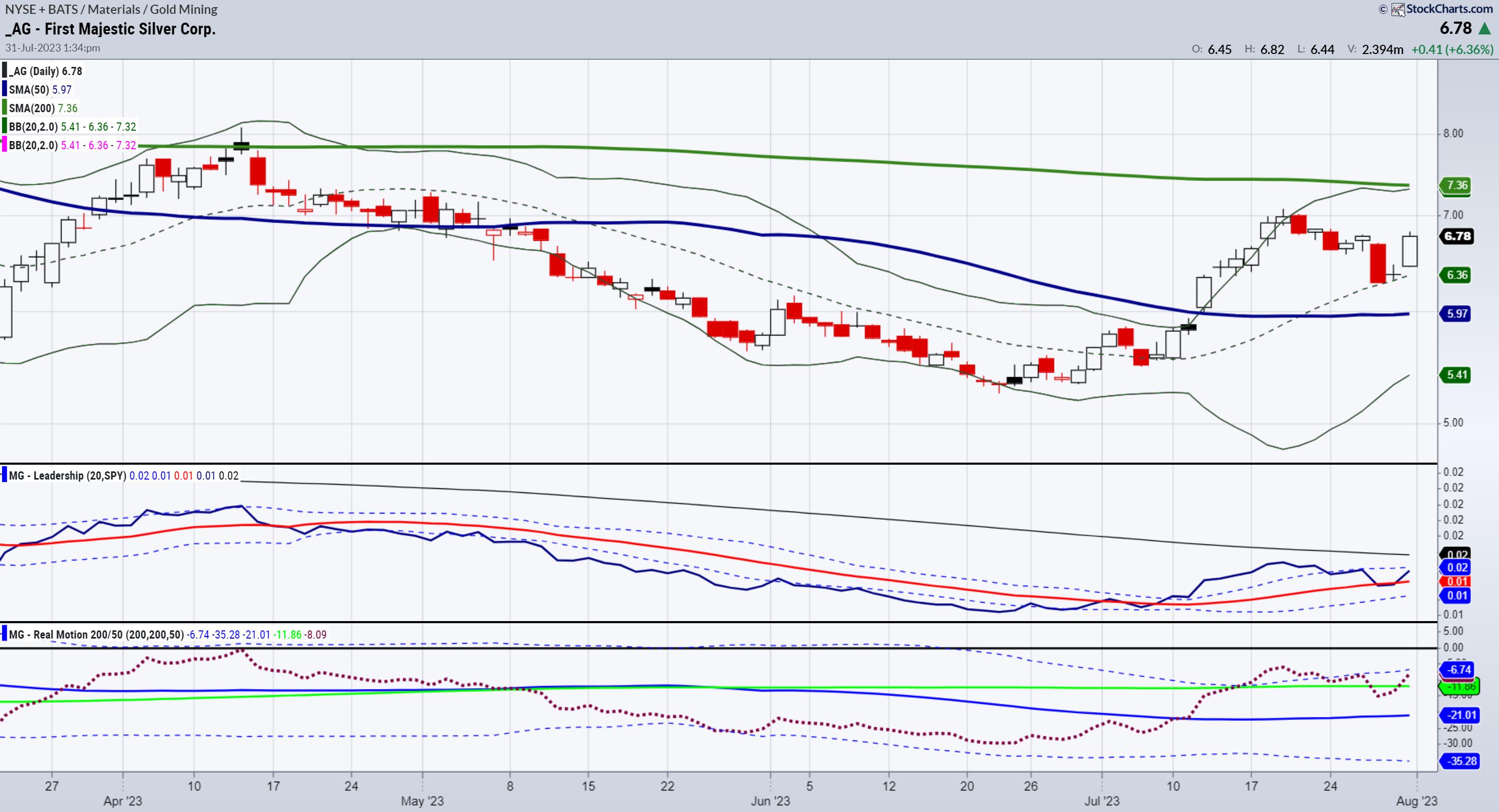Click the green up-arrow next to 6.78
Image resolution: width=1499 pixels, height=812 pixels.
point(1484,28)
